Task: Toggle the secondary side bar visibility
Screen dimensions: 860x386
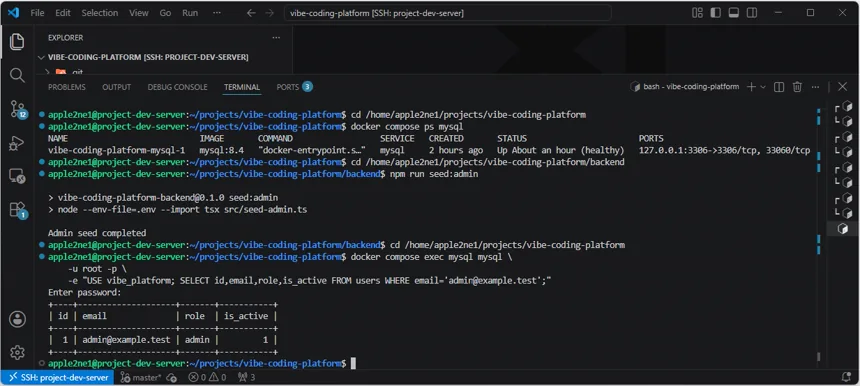Action: pyautogui.click(x=752, y=13)
